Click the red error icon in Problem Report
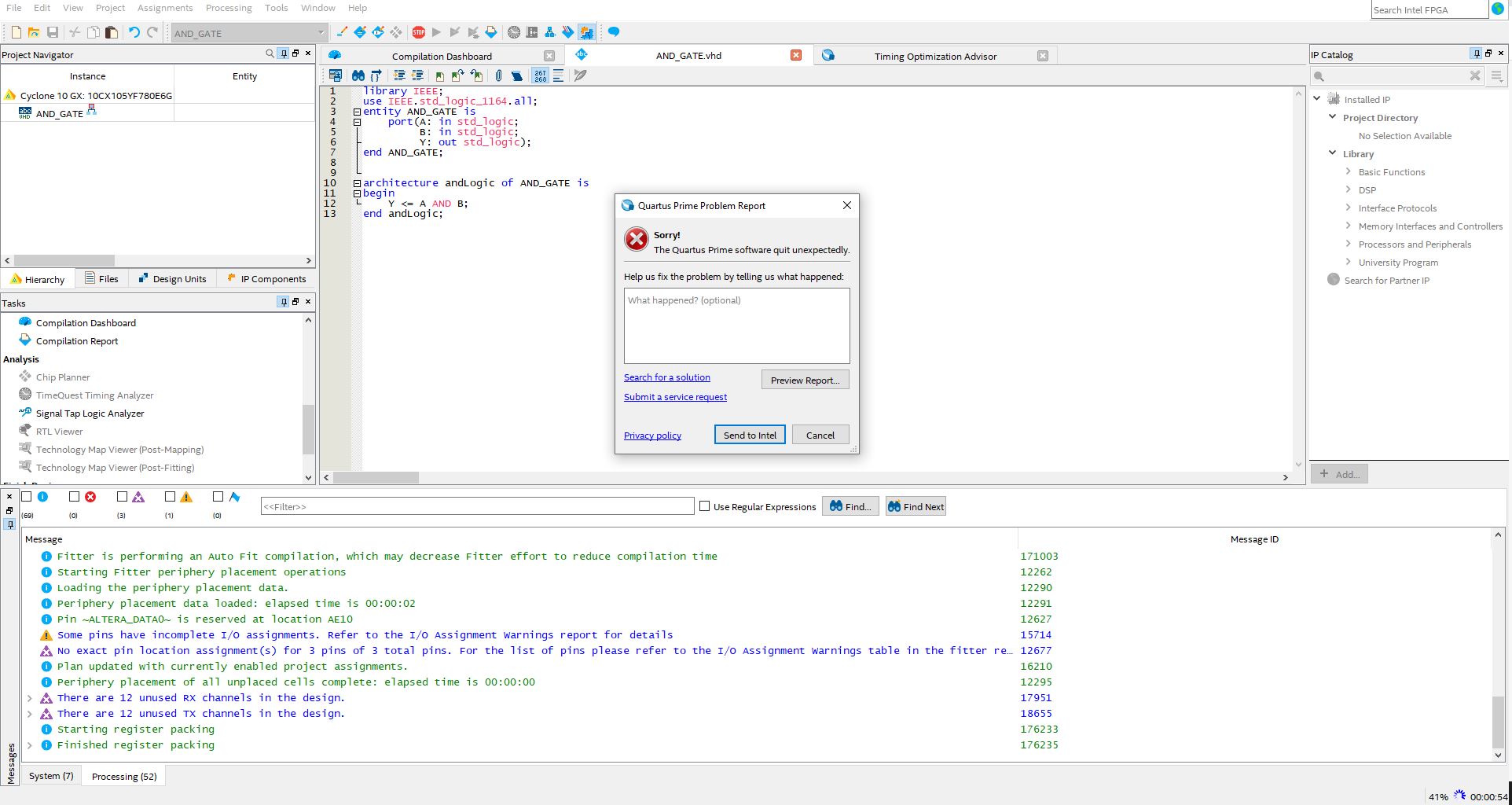The height and width of the screenshot is (805, 1512). (637, 239)
